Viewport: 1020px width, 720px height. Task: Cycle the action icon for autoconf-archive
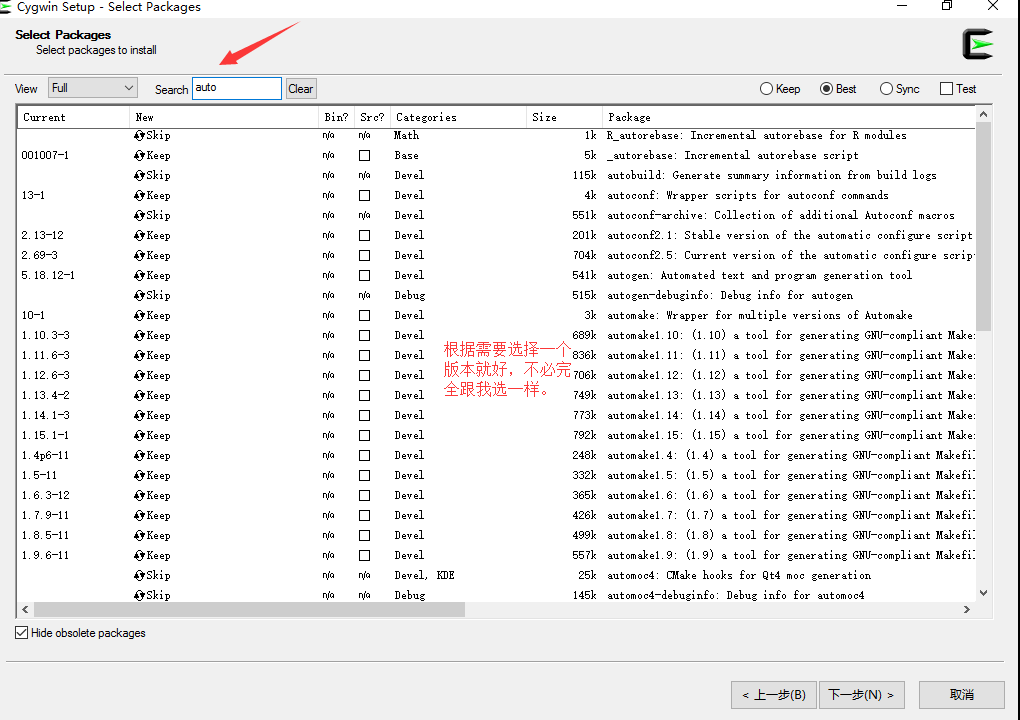click(139, 215)
